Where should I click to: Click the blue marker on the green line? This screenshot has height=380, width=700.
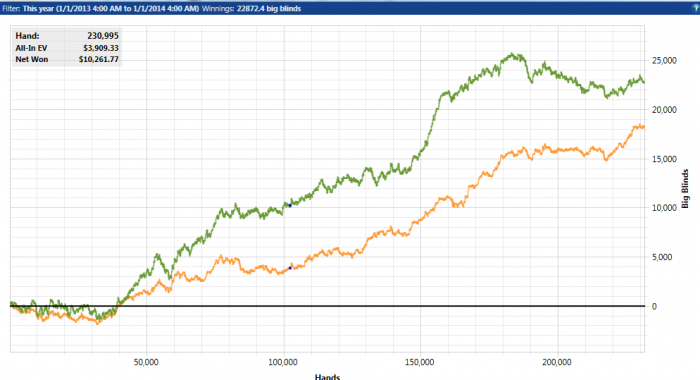pos(290,205)
